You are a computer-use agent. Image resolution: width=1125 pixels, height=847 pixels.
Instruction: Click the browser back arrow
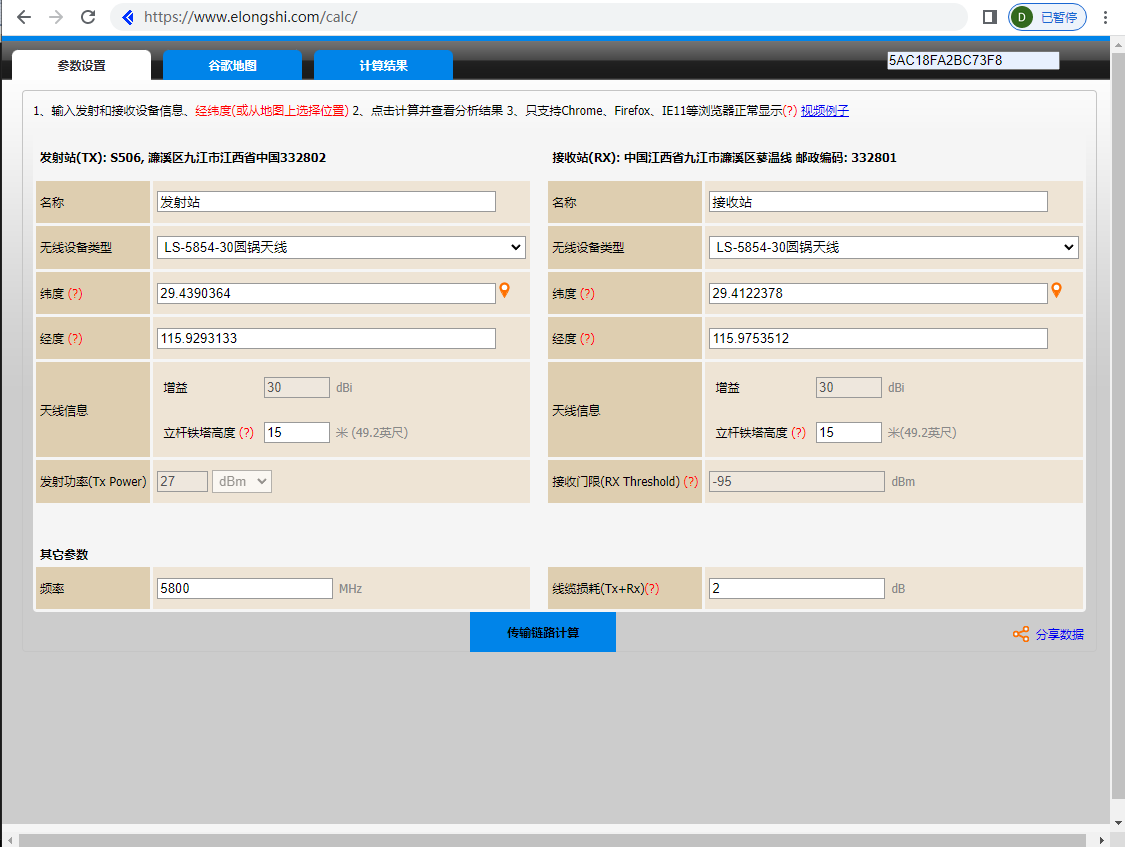point(24,16)
